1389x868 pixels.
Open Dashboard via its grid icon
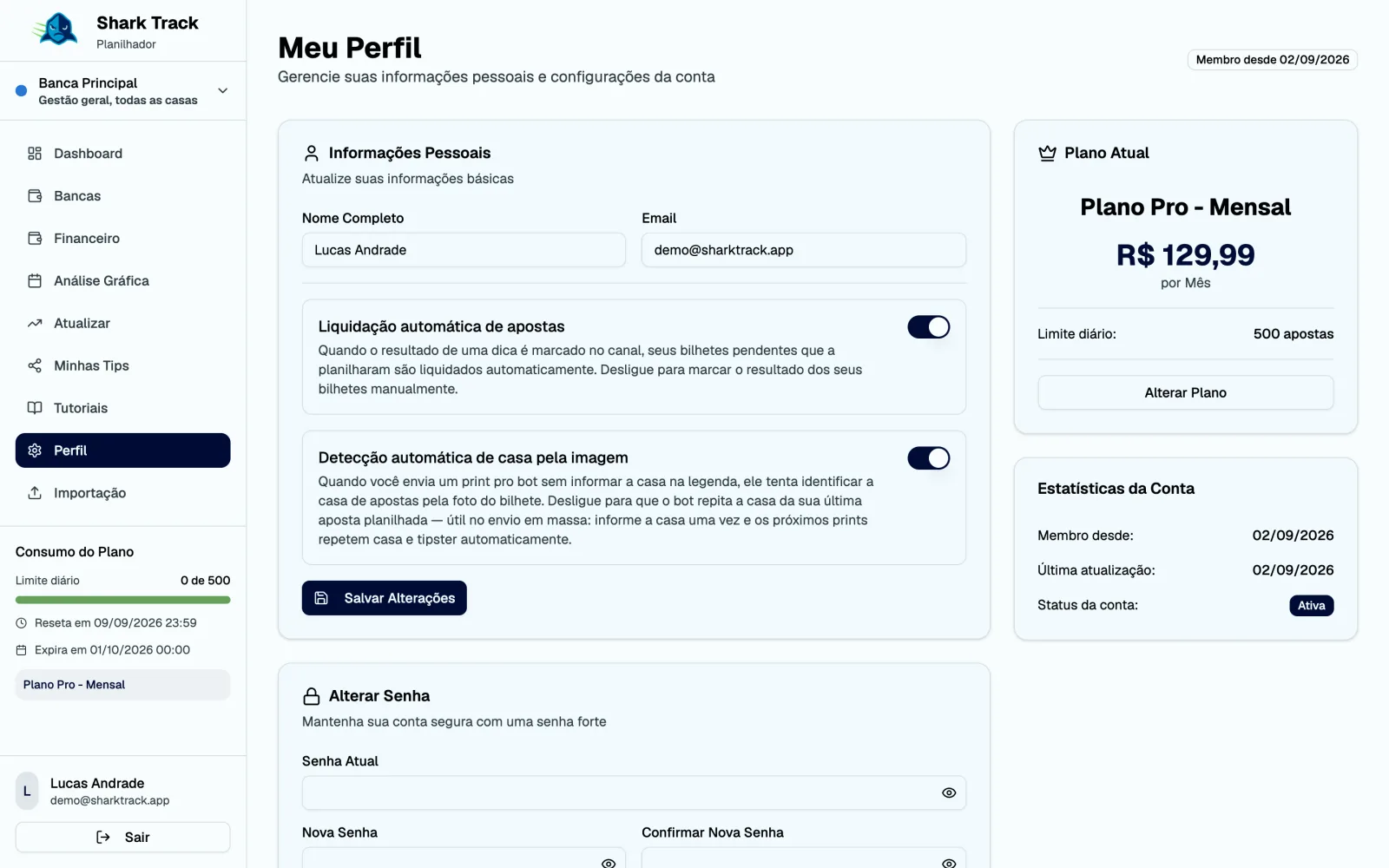tap(35, 154)
